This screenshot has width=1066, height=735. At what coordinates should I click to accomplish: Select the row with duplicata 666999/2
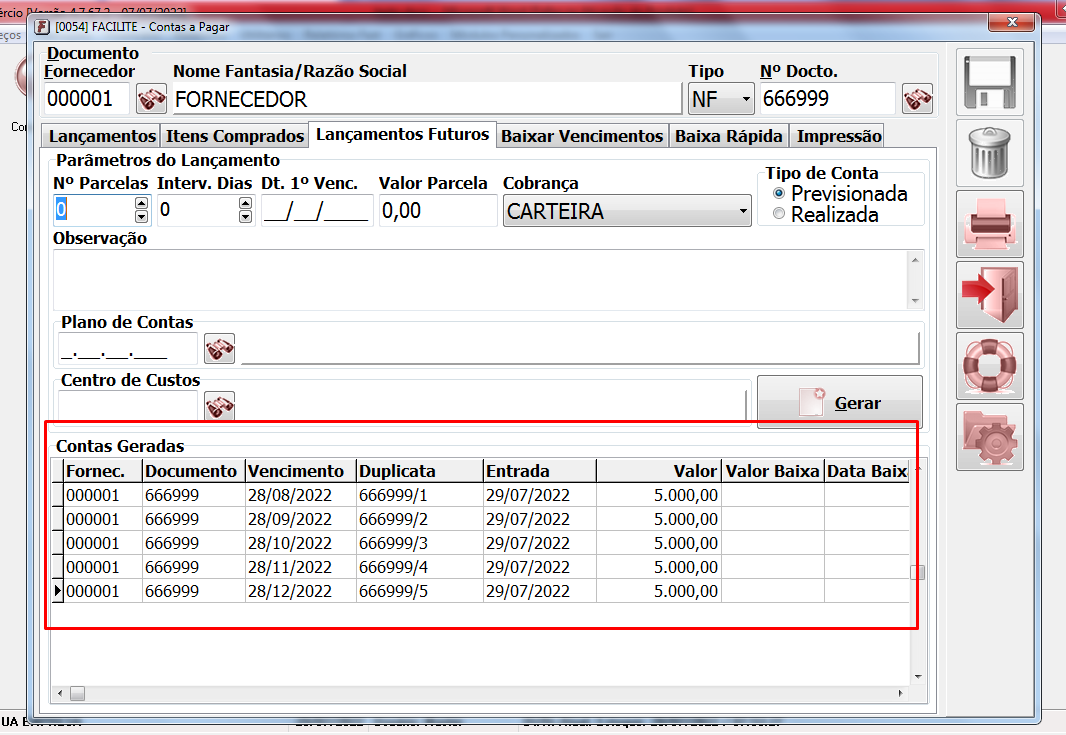[x=481, y=519]
